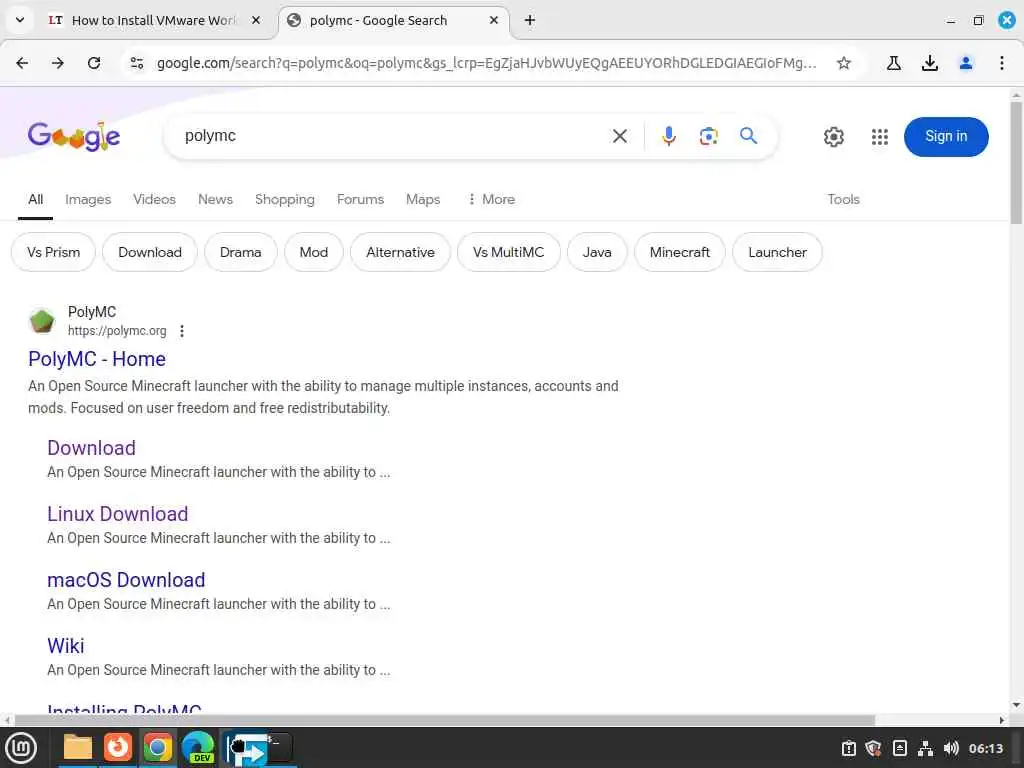Switch to News results tab

[216, 199]
